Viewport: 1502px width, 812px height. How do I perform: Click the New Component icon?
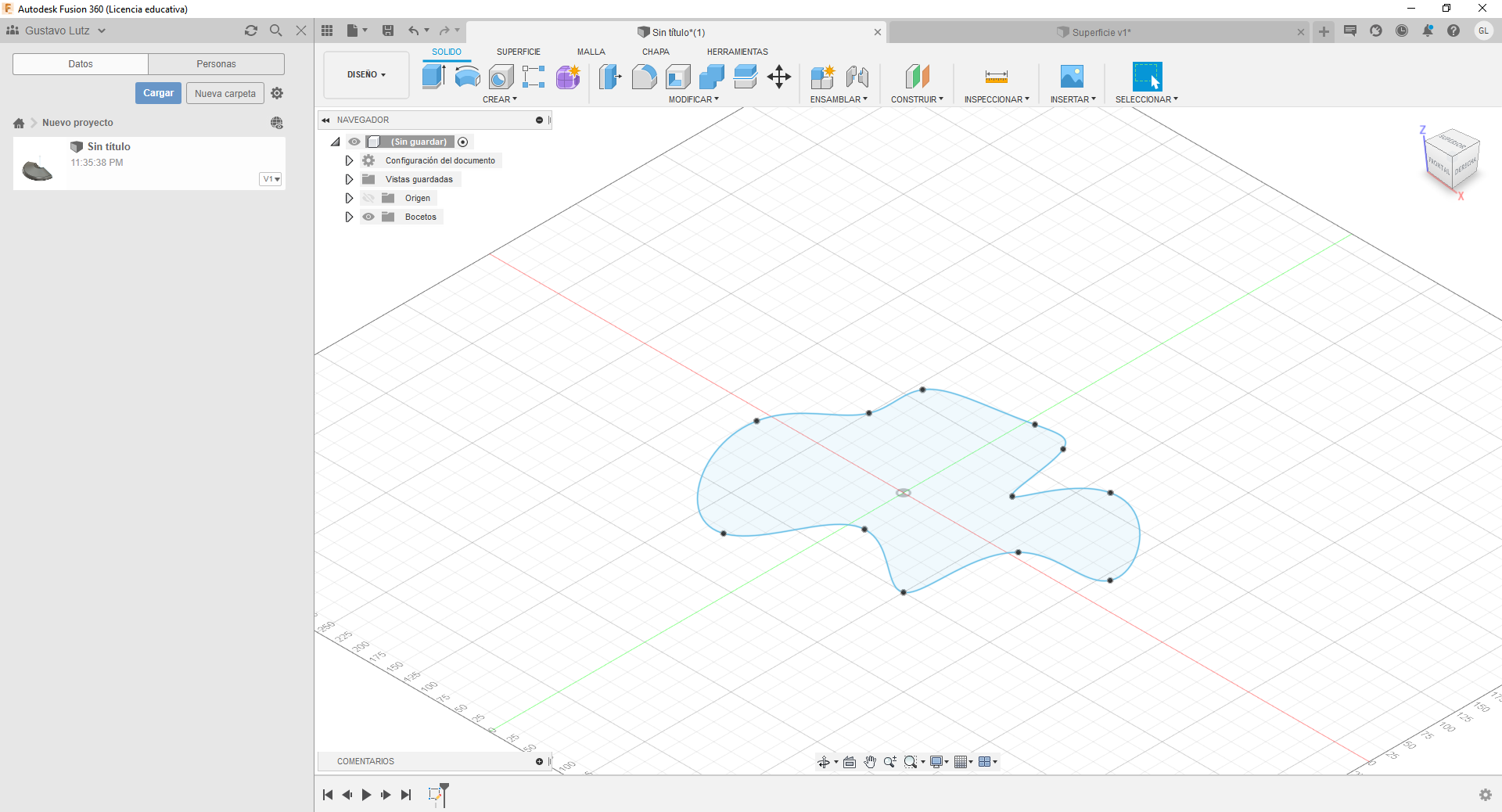823,77
